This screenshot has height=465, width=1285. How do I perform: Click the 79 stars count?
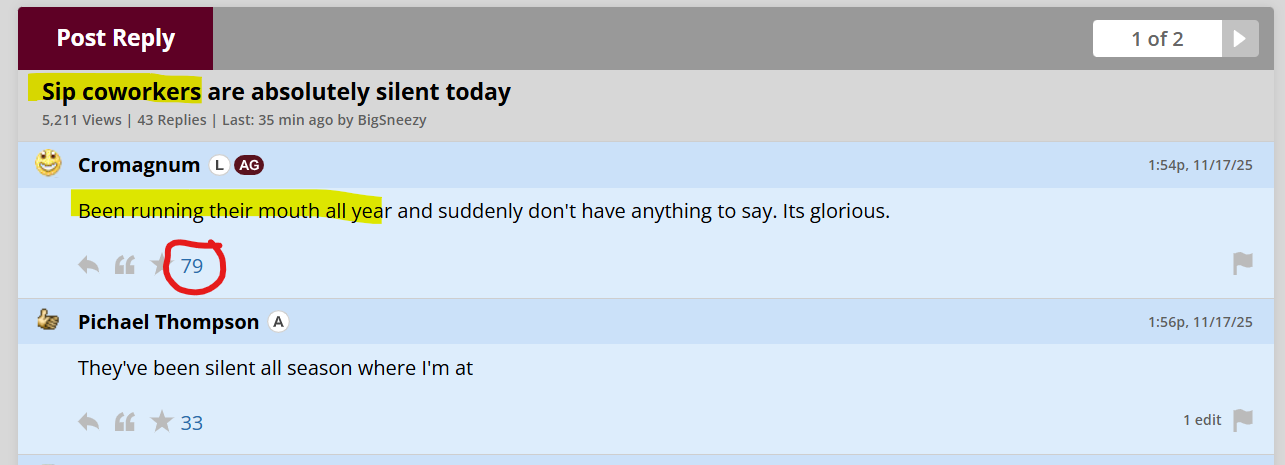click(192, 266)
